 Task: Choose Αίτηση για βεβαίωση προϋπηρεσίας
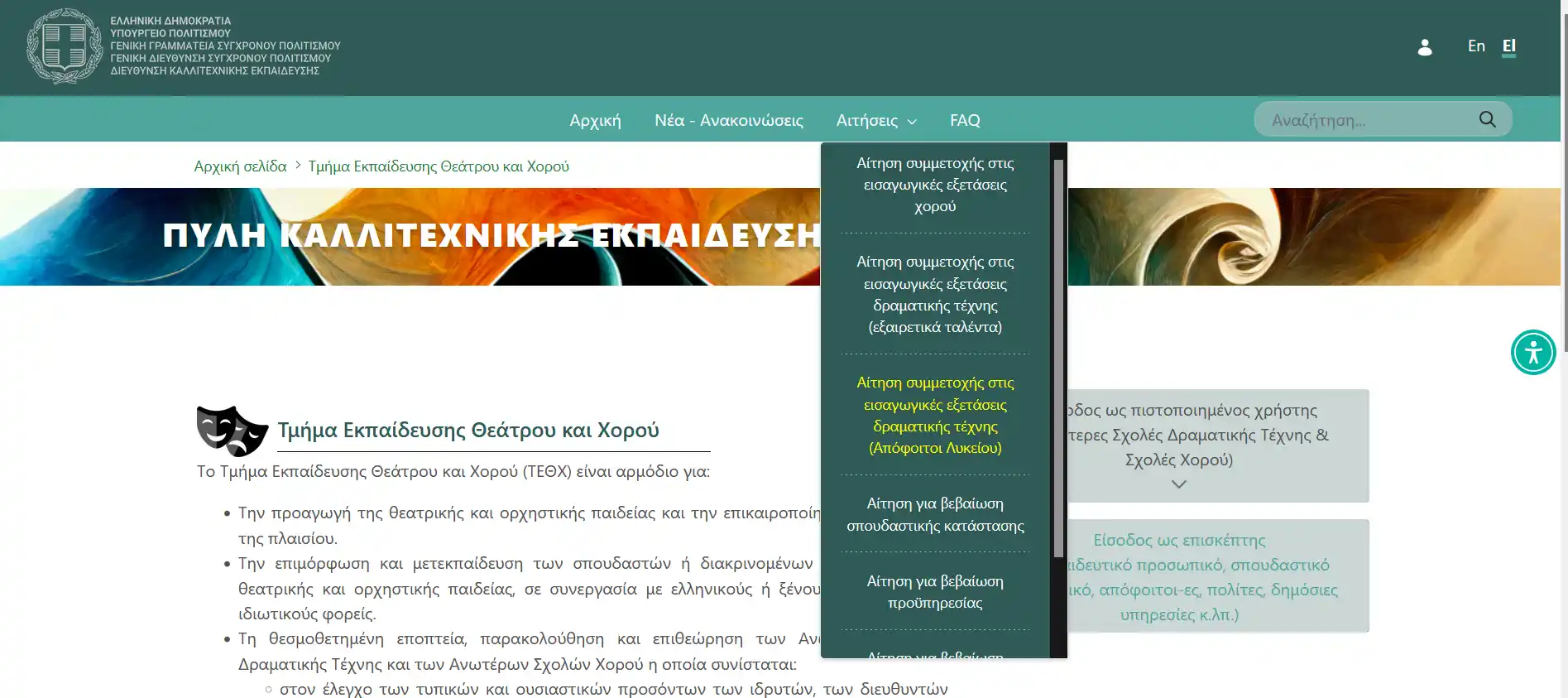(x=935, y=591)
